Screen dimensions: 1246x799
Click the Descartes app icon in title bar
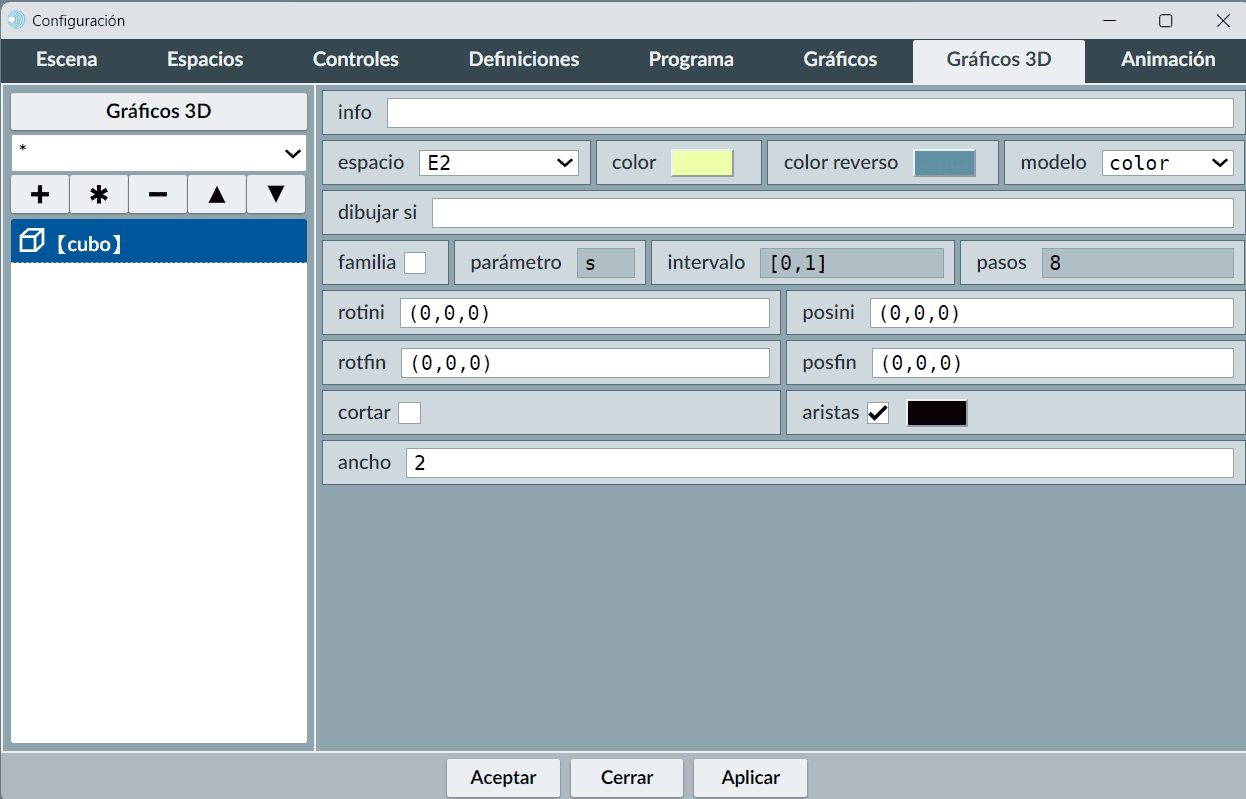(16, 20)
